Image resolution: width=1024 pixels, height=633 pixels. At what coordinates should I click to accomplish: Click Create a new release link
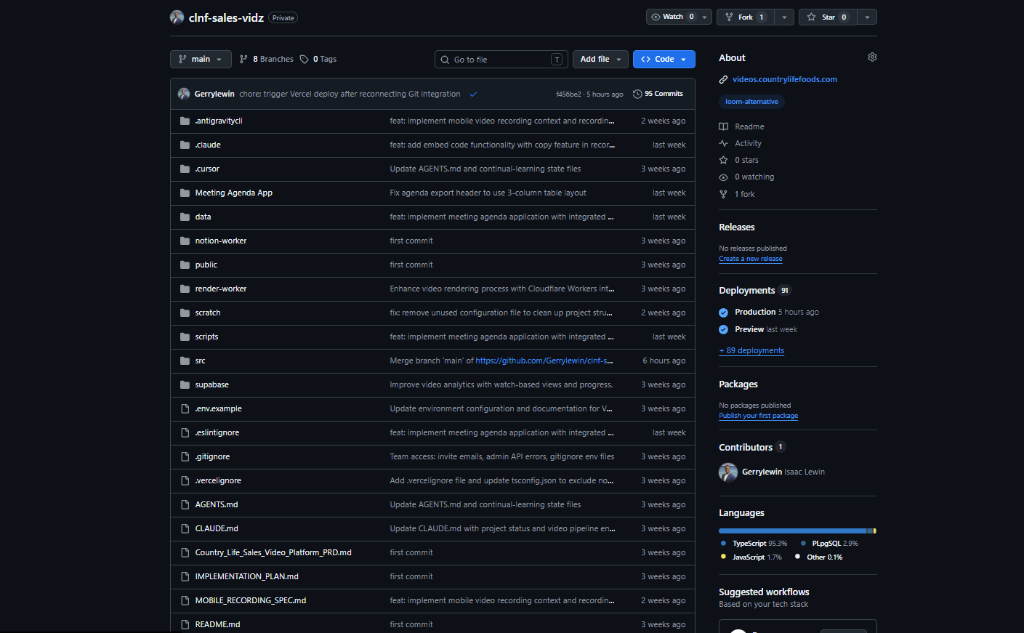click(x=750, y=259)
